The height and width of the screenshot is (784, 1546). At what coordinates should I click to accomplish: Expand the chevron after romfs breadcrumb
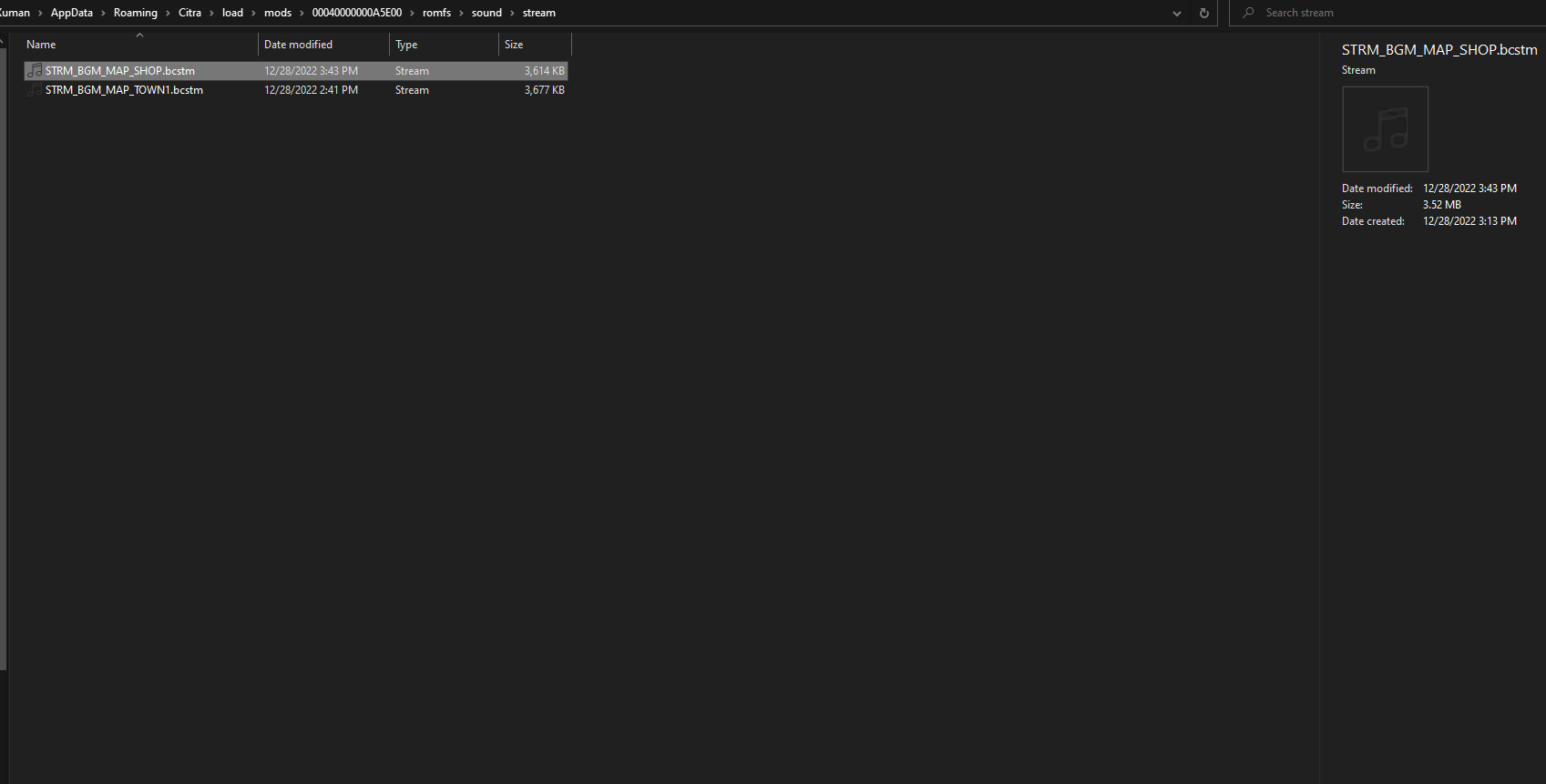pos(461,13)
